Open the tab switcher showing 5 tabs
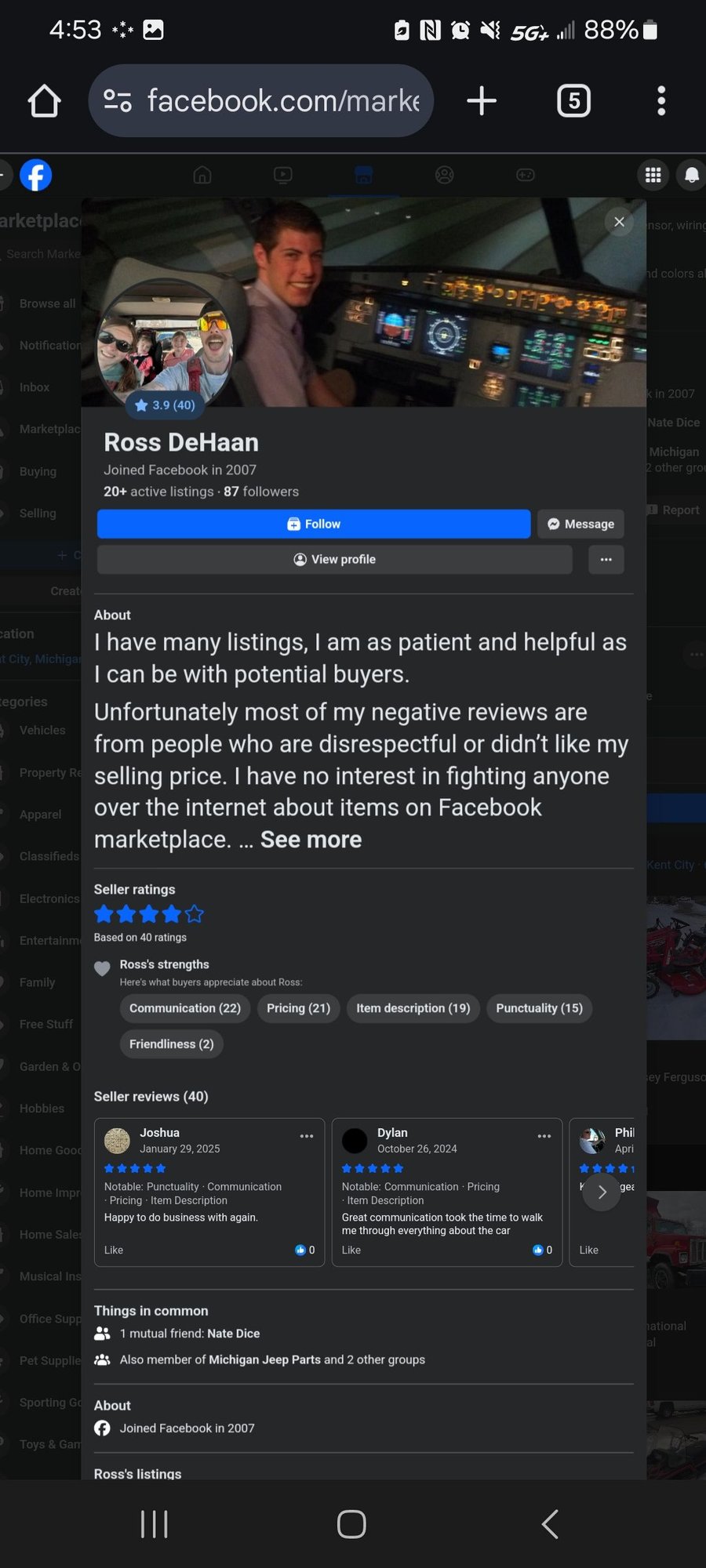The height and width of the screenshot is (1568, 706). [573, 101]
